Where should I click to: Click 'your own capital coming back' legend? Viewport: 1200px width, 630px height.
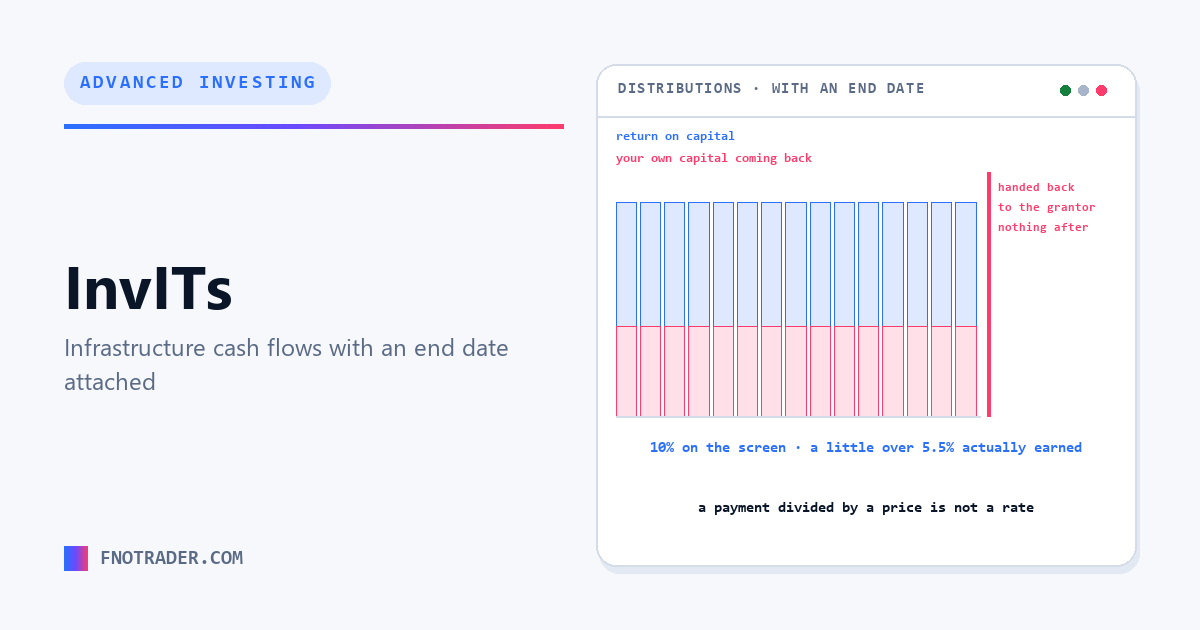pyautogui.click(x=714, y=158)
